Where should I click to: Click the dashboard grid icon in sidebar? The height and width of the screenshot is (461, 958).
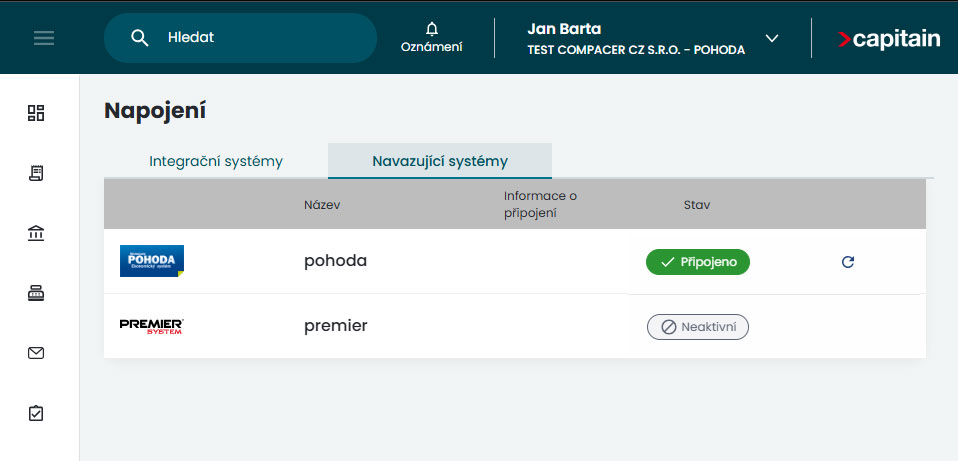pos(36,113)
